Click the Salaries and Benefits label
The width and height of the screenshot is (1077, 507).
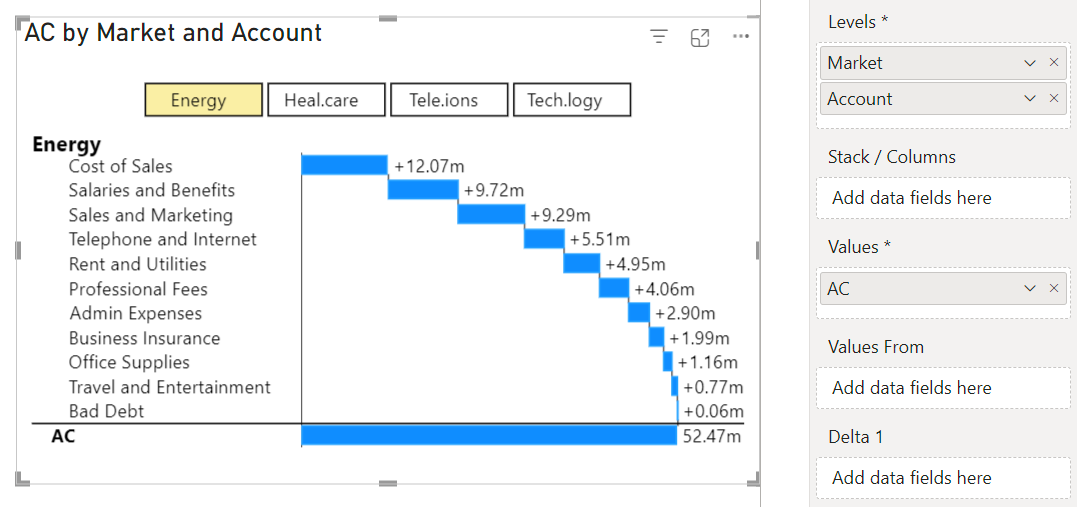[x=152, y=190]
